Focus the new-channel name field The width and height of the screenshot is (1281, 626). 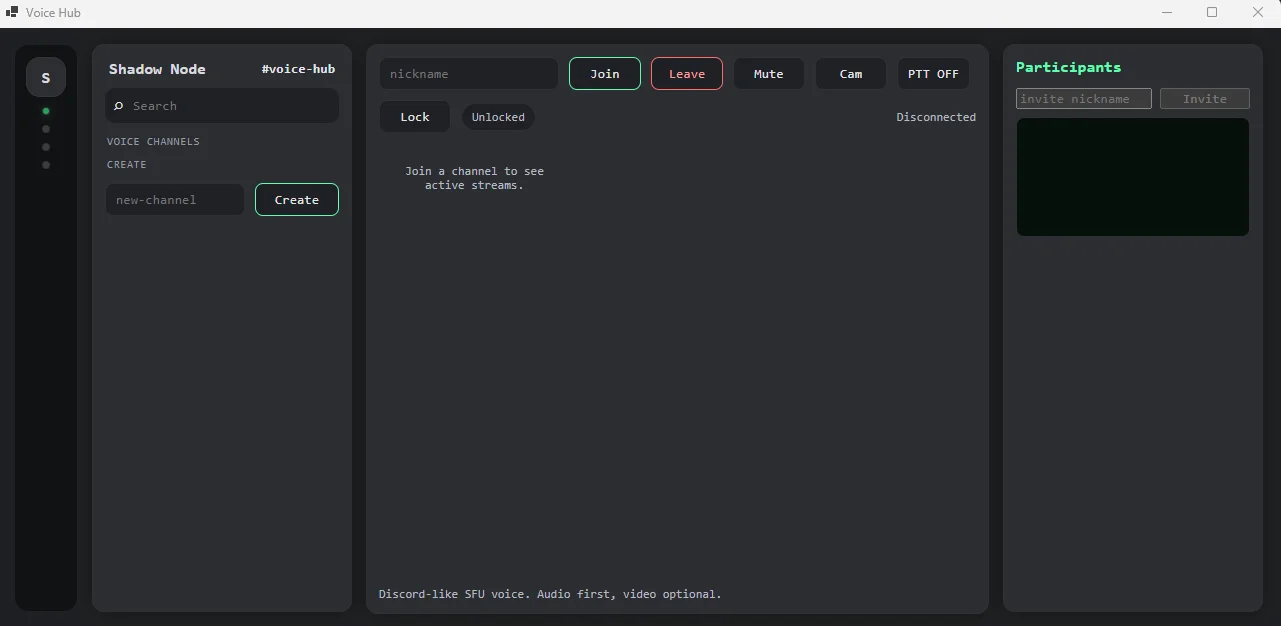coord(175,200)
